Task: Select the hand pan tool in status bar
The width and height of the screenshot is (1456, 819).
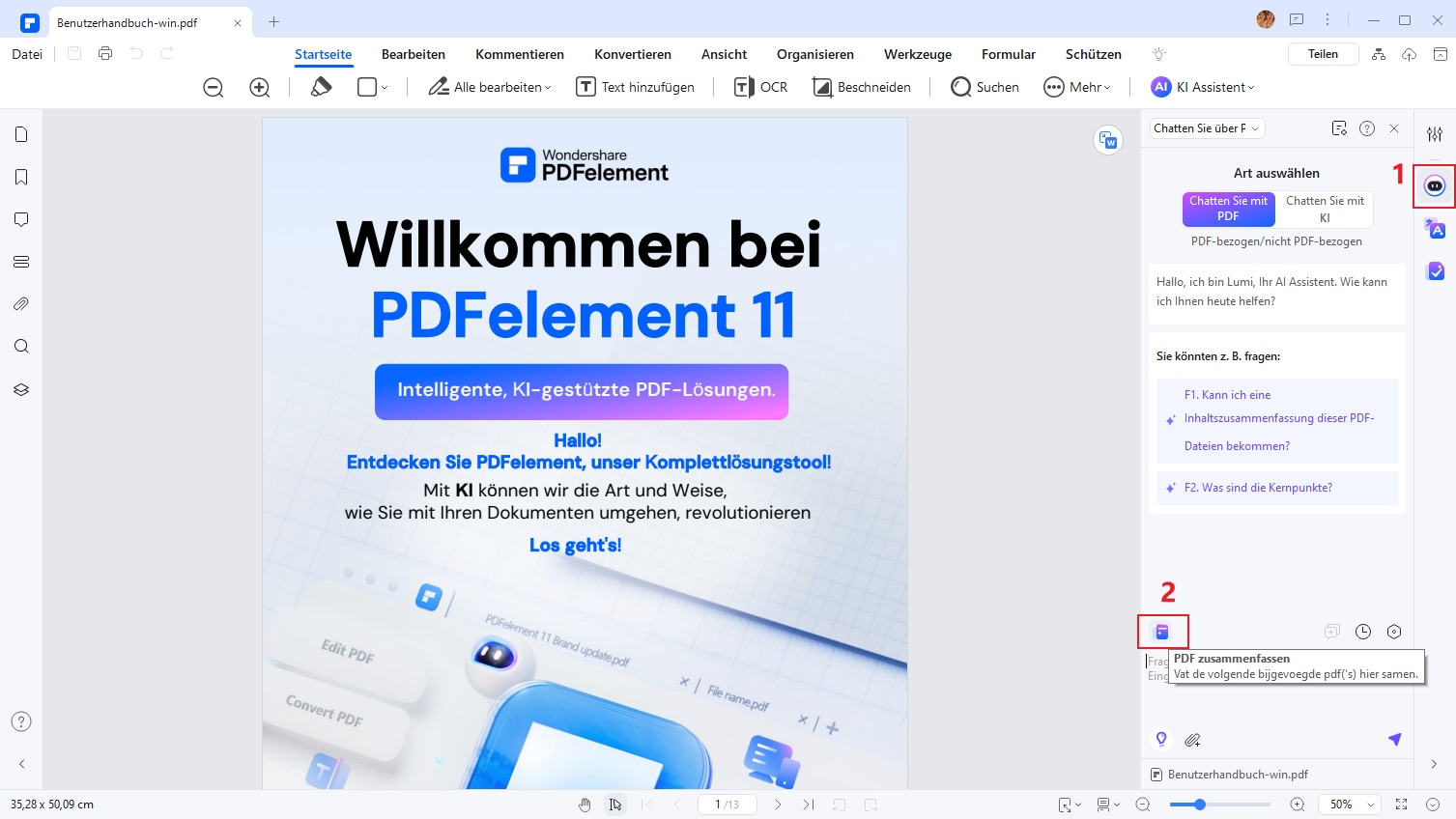Action: coord(585,805)
